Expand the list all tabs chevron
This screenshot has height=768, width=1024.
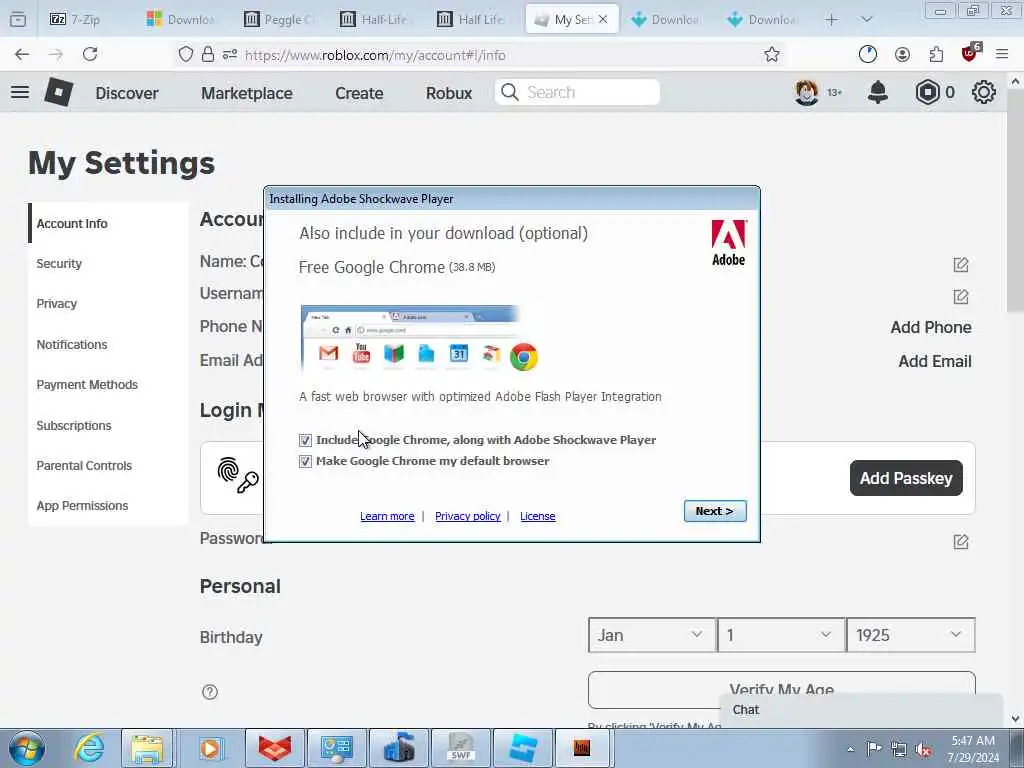(x=867, y=20)
